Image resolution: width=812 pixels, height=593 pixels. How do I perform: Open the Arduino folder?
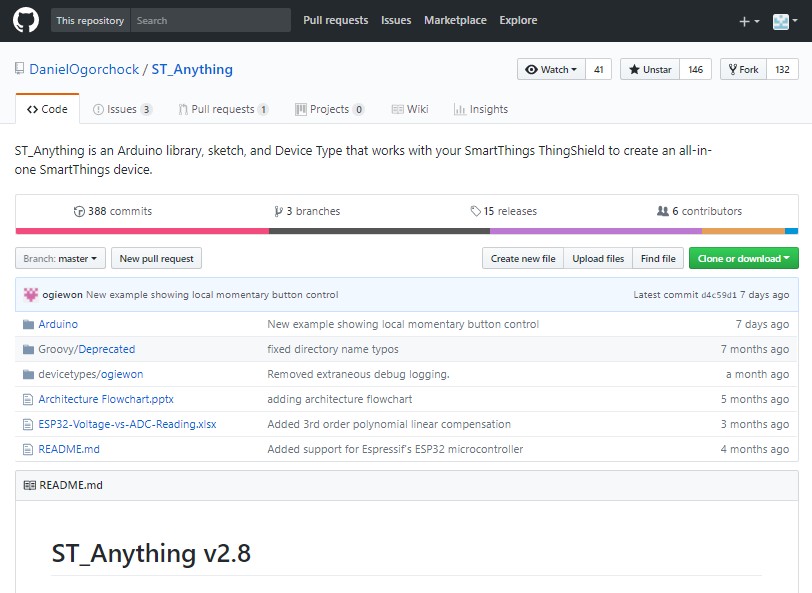(x=58, y=325)
